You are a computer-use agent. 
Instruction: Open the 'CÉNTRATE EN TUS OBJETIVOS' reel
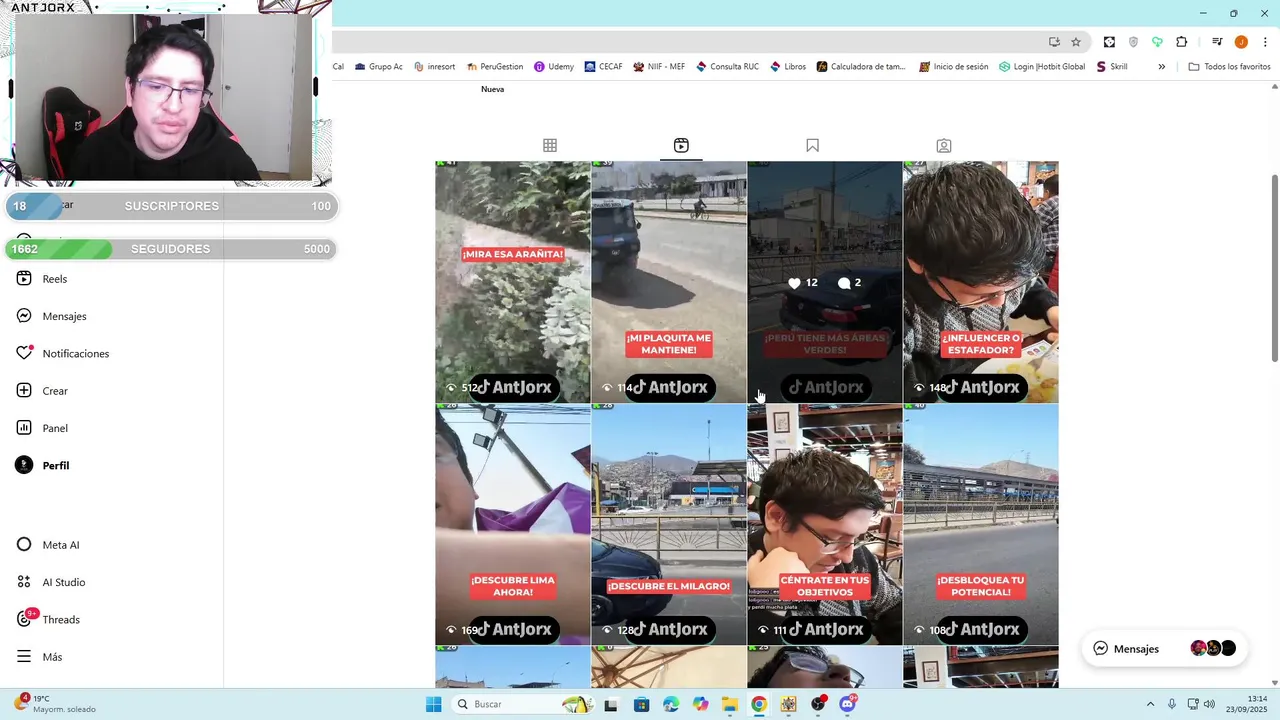825,525
